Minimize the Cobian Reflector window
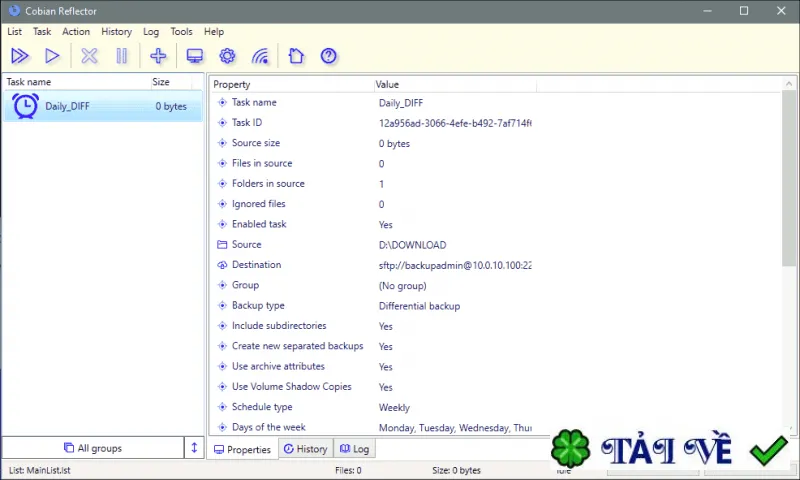 (x=707, y=11)
